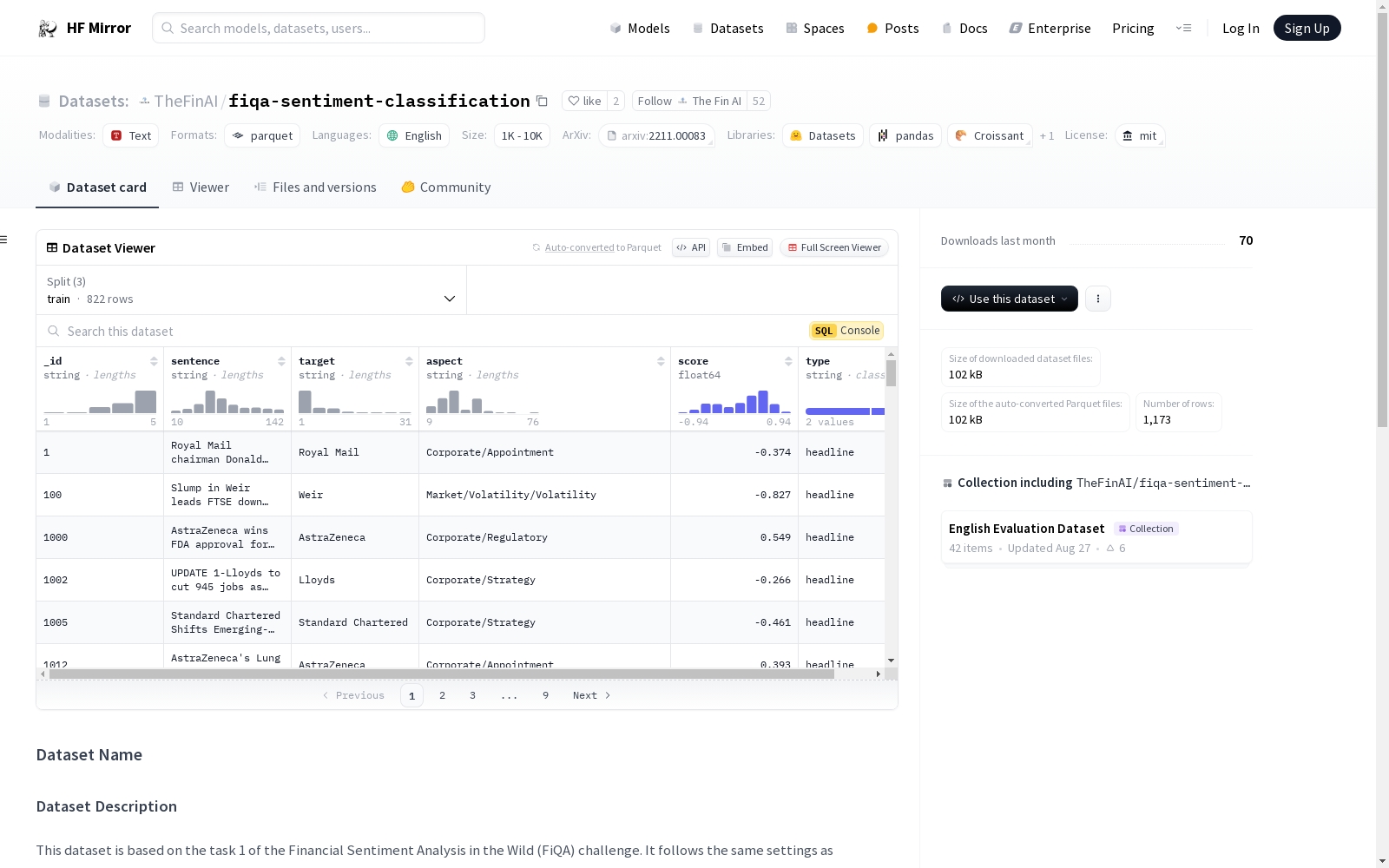Focus the Search this dataset field

coord(423,331)
